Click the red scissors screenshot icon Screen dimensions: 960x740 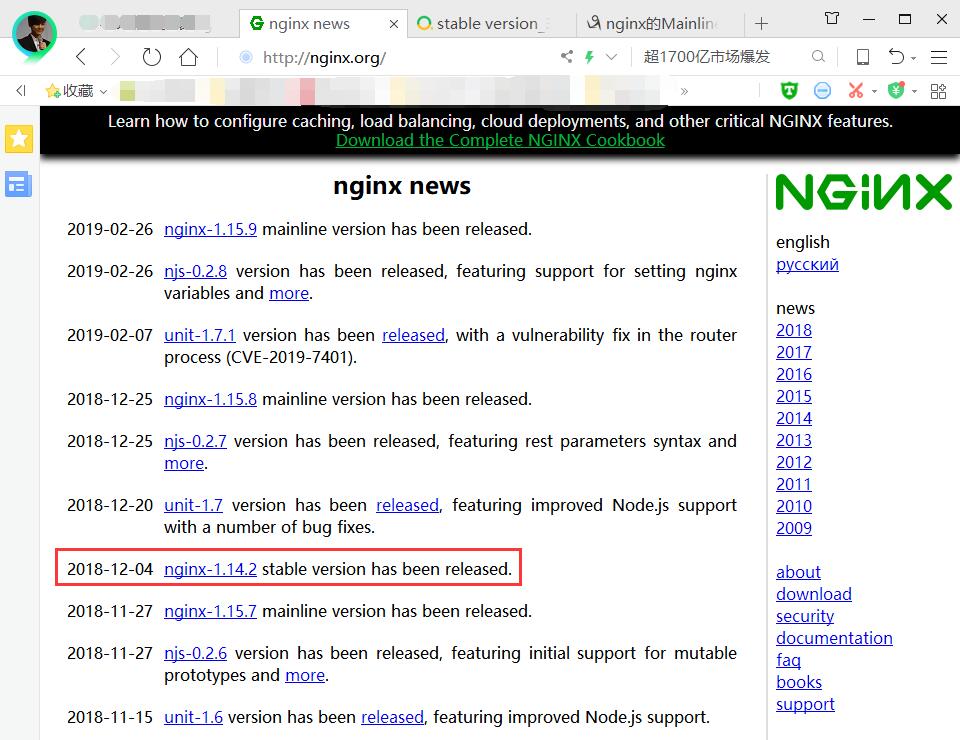[x=855, y=91]
